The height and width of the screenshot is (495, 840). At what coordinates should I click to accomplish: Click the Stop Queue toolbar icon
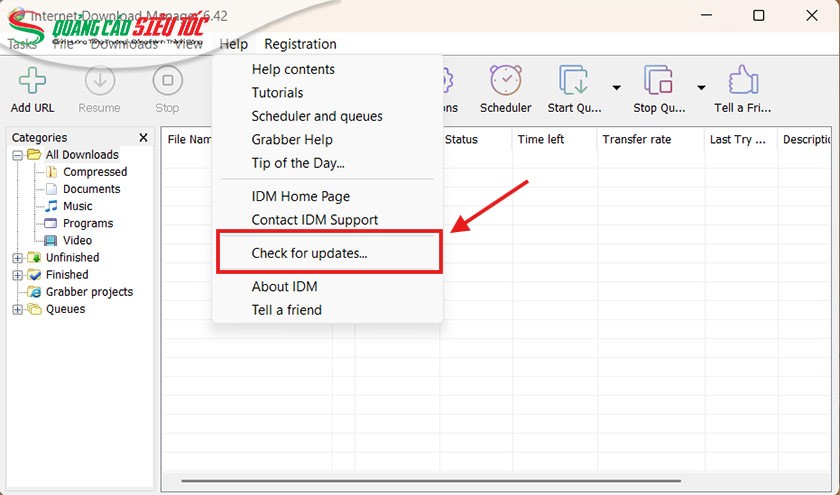point(659,82)
